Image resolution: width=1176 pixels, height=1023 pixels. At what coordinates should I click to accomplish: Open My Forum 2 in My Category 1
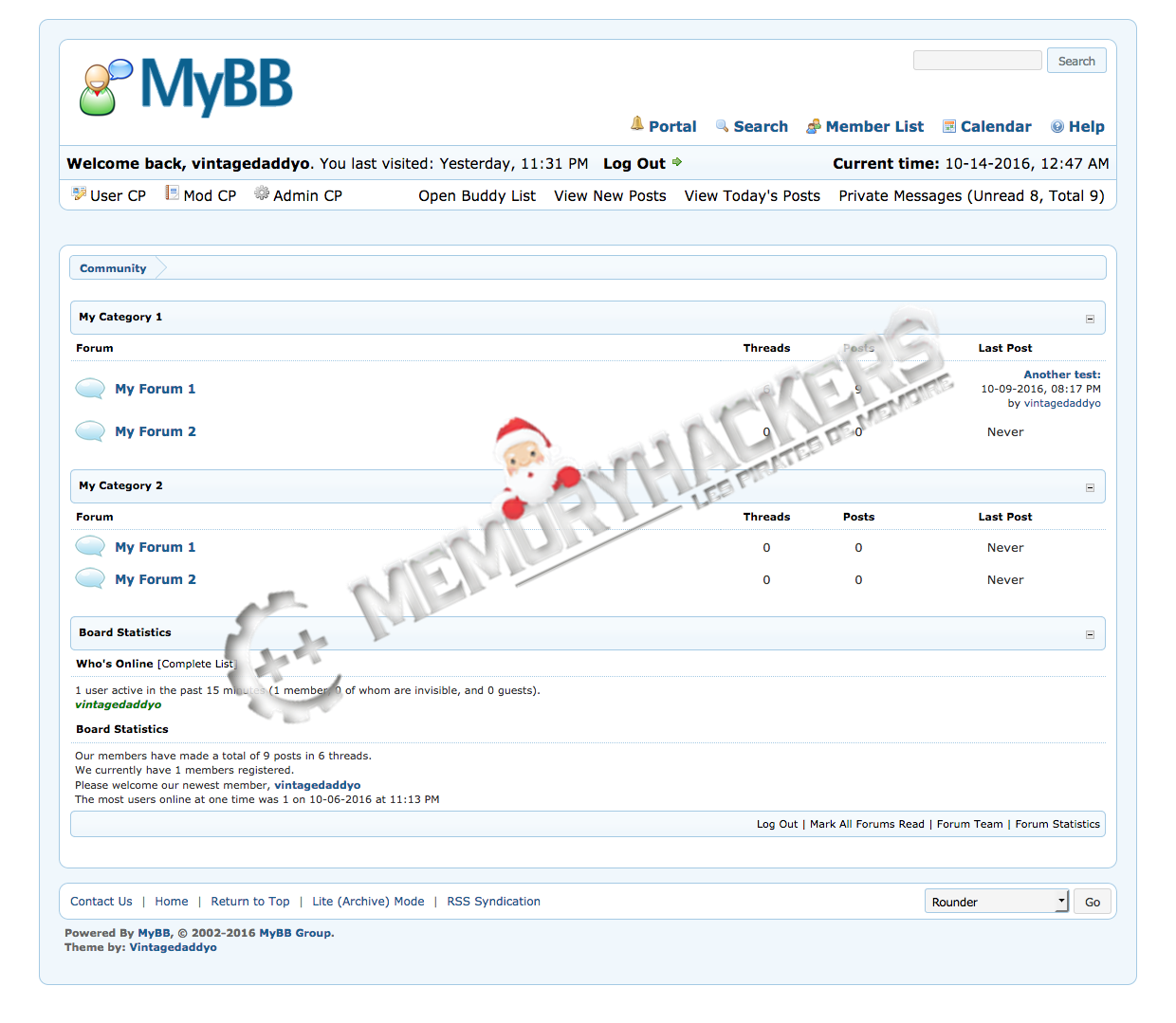point(156,431)
